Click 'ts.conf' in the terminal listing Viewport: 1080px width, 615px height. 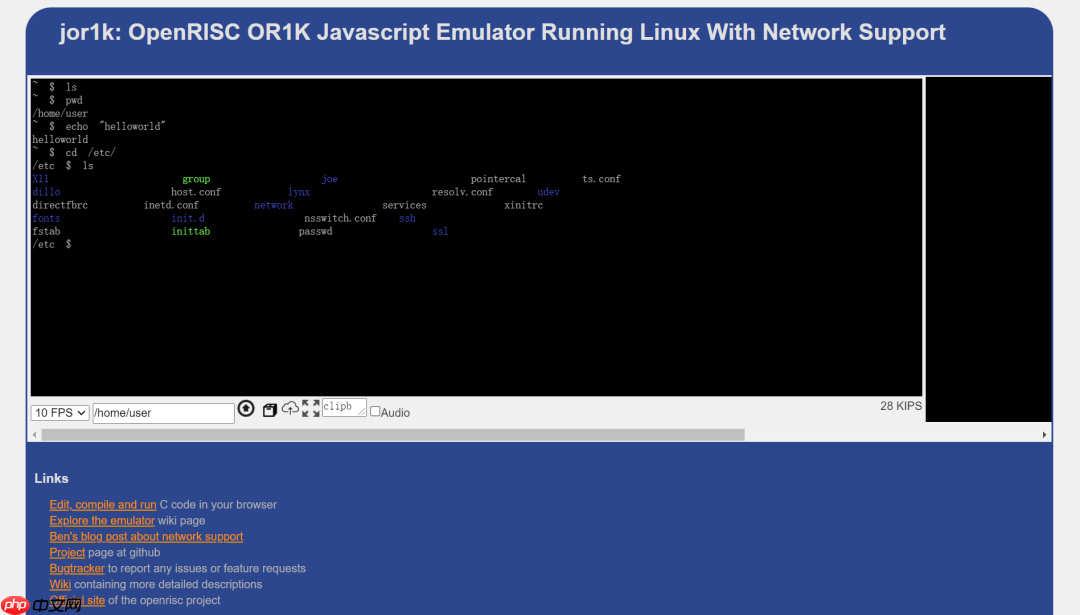pos(601,179)
